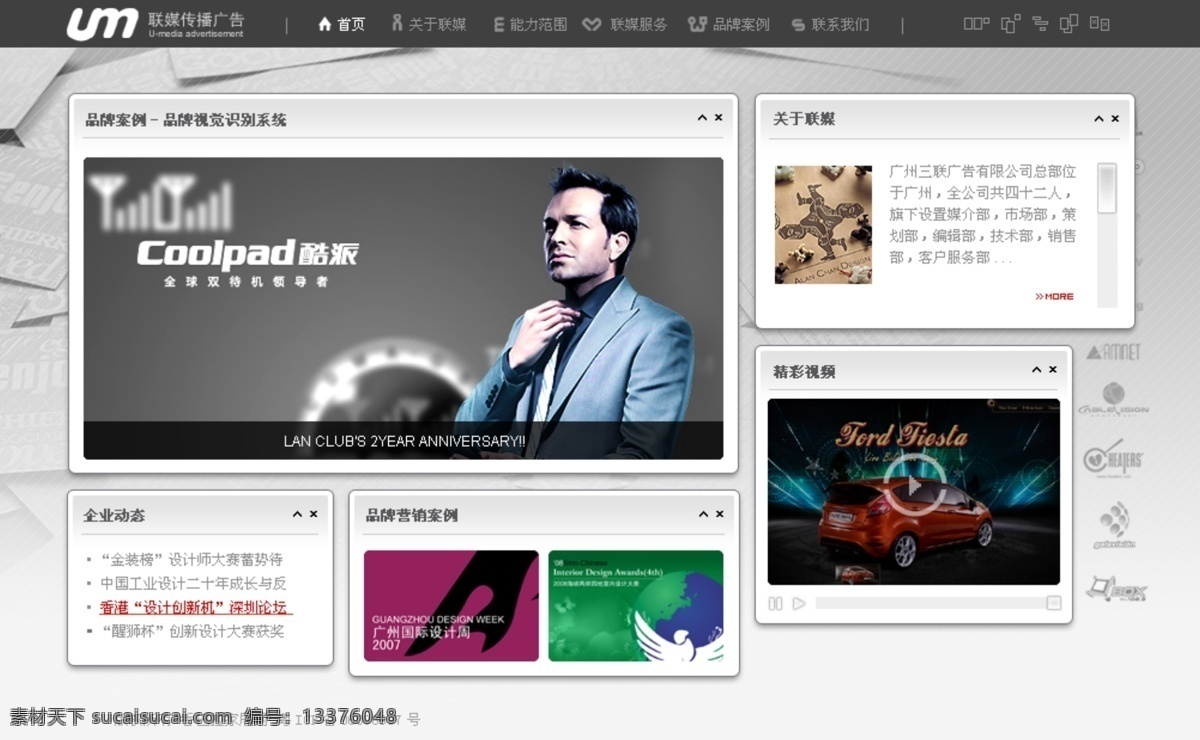Open “醒狮杯”创新设计大赛获奖 news link
The width and height of the screenshot is (1200, 740).
click(192, 631)
